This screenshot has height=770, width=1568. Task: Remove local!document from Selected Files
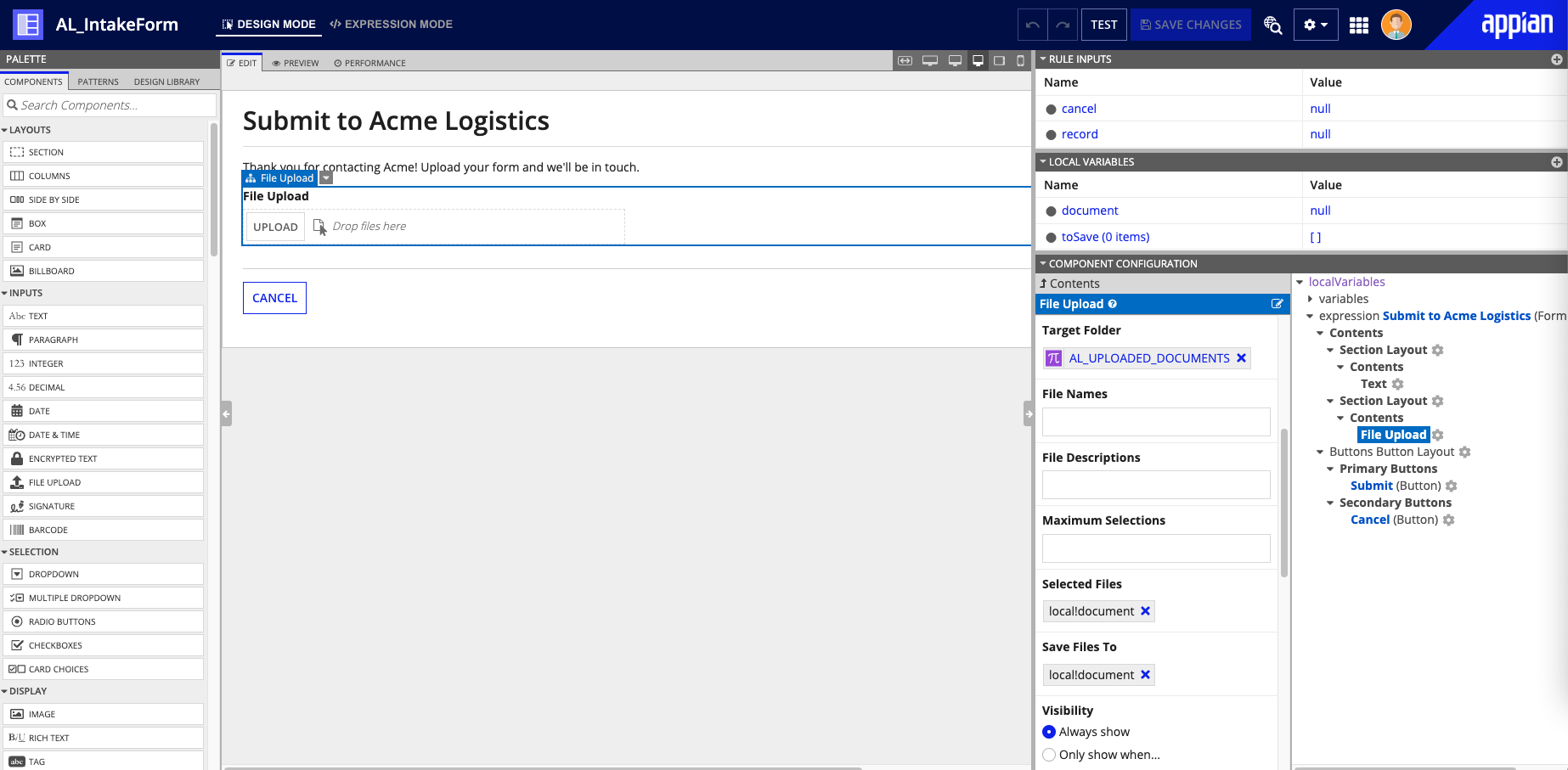tap(1145, 611)
